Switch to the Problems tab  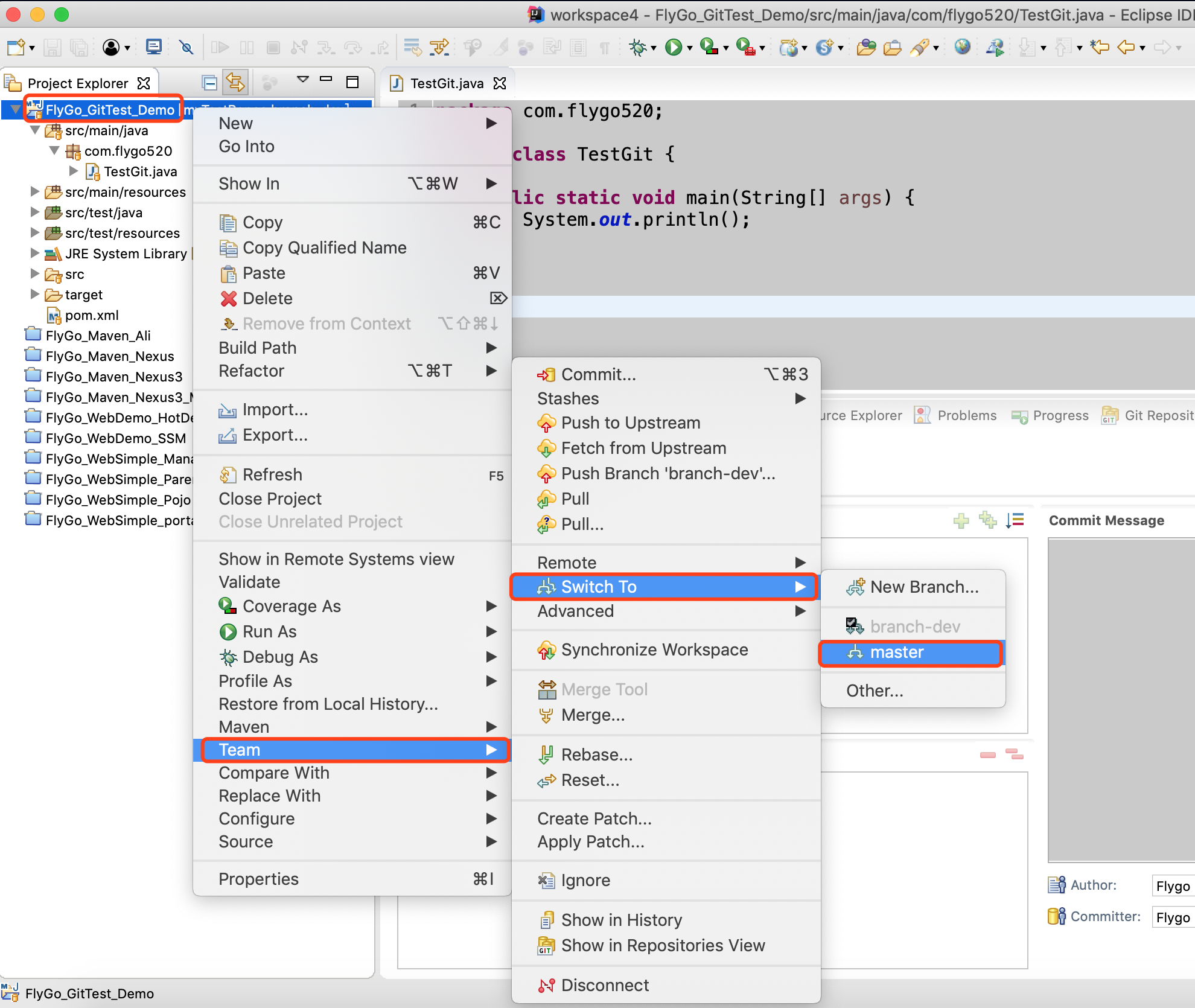click(x=966, y=416)
